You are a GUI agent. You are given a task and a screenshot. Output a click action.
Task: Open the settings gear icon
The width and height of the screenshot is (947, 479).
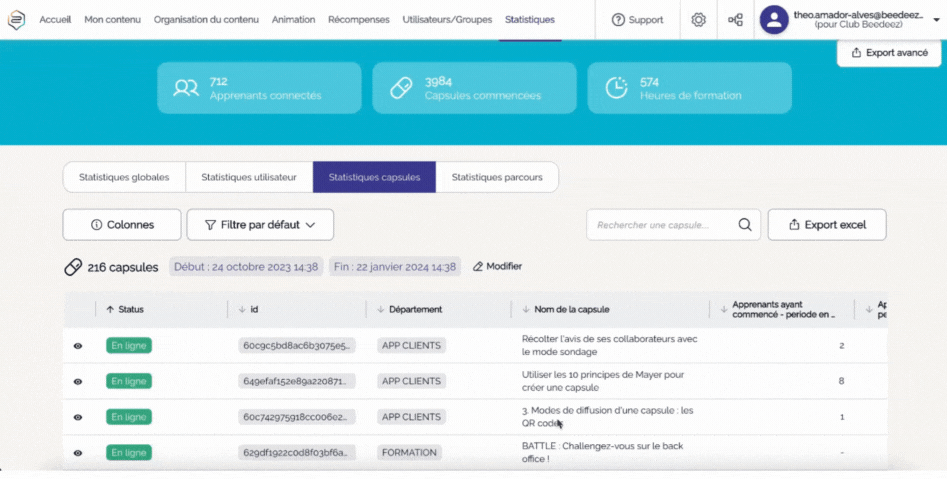click(x=698, y=20)
